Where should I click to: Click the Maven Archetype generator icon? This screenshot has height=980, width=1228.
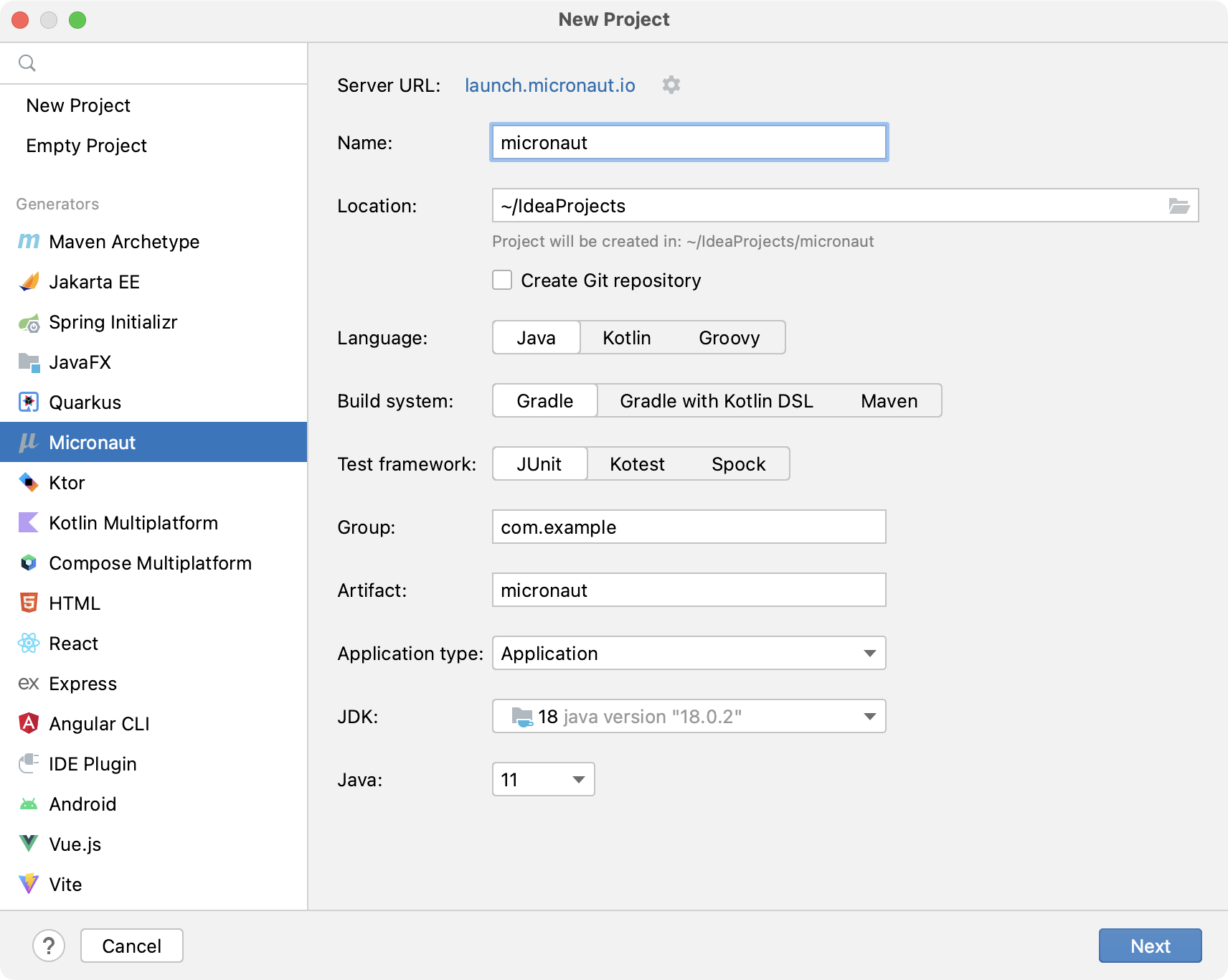pos(29,242)
